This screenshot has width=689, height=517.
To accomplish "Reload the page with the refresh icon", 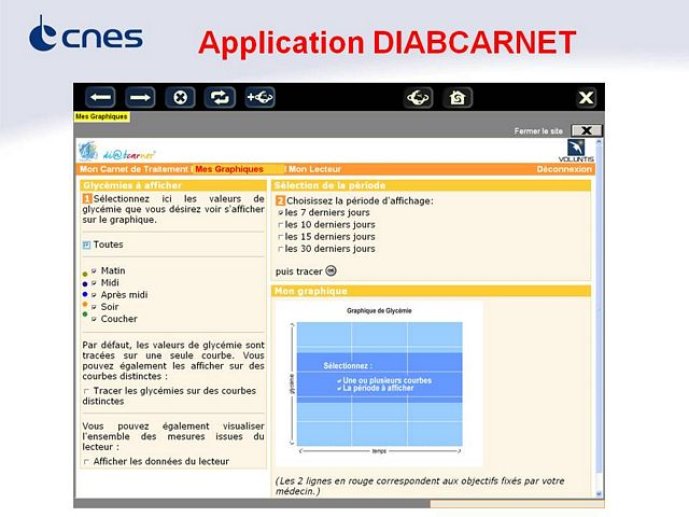I will pyautogui.click(x=220, y=98).
